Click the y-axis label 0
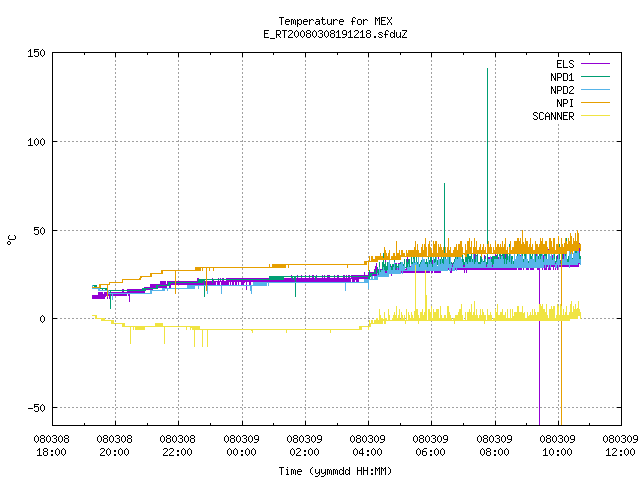 (x=42, y=319)
